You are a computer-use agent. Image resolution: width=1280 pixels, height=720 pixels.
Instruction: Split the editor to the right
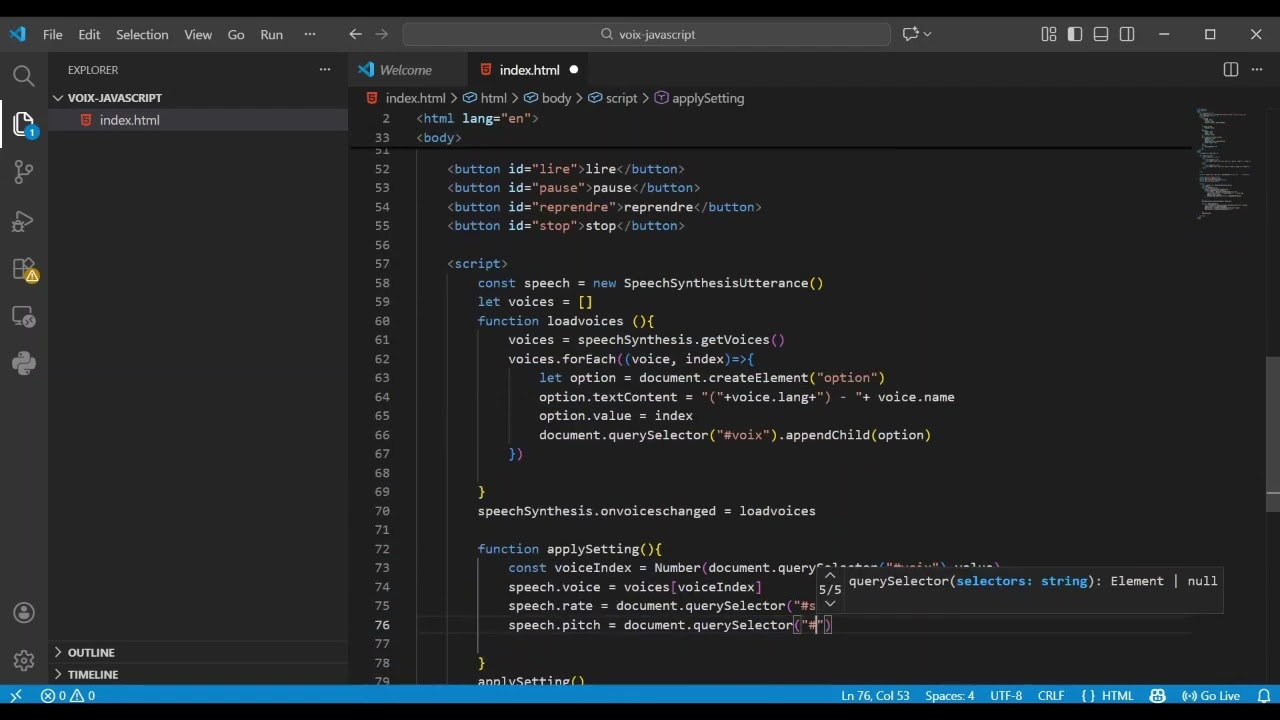tap(1231, 70)
